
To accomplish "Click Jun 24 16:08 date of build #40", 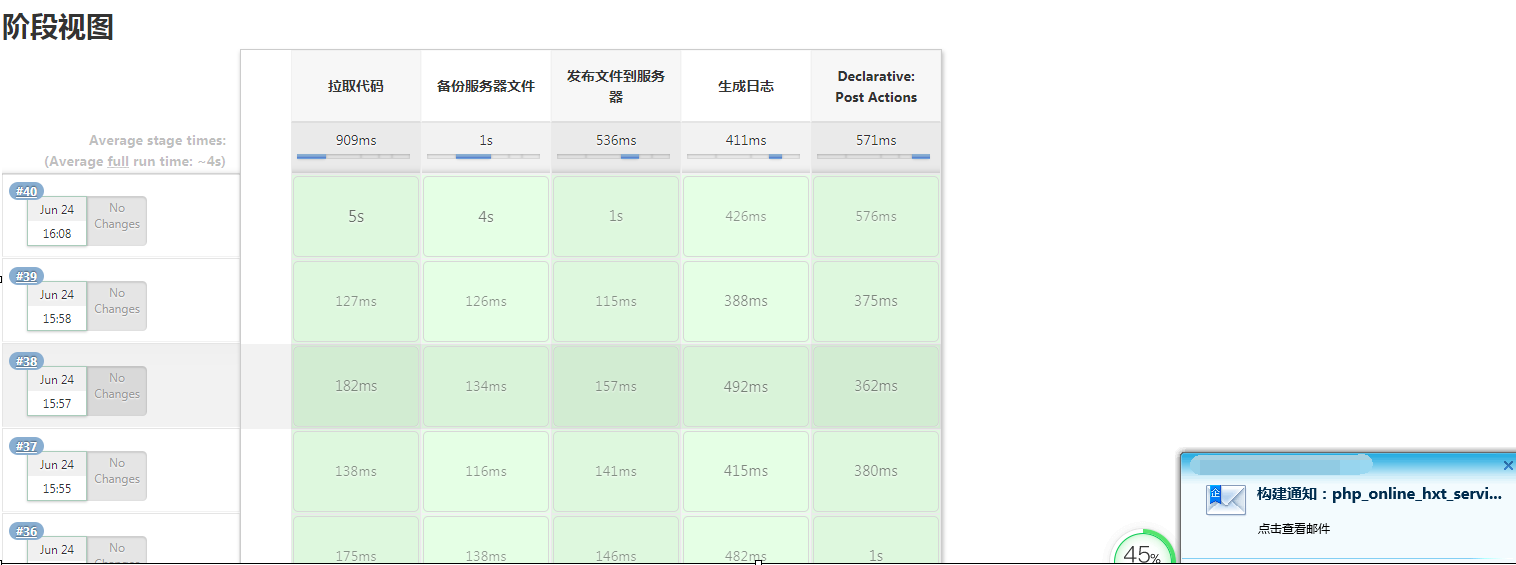I will (x=57, y=221).
